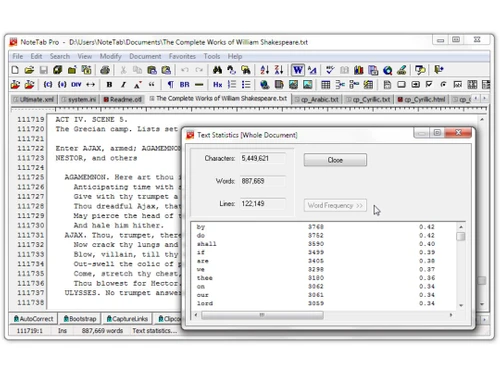The image size is (500, 375).
Task: Click the Books thesaurus icon
Action: [x=359, y=70]
